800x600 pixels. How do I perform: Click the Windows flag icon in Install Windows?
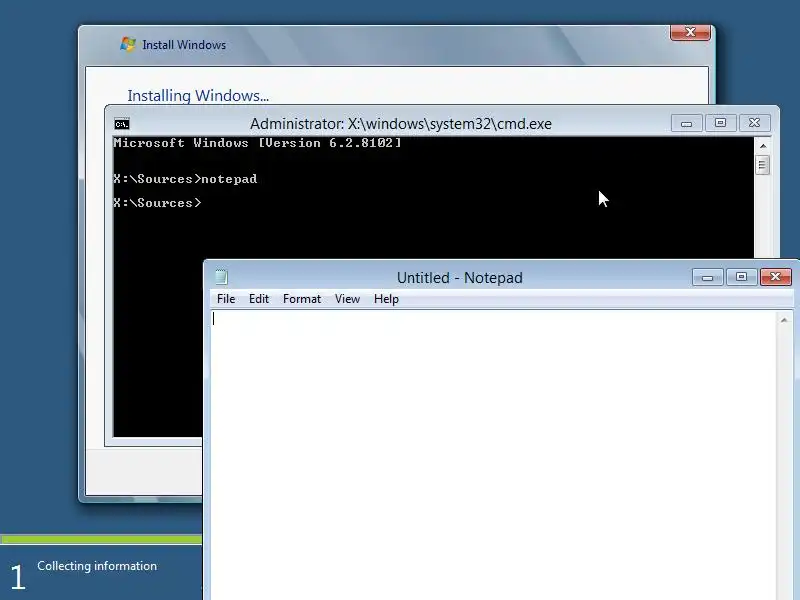(x=128, y=44)
